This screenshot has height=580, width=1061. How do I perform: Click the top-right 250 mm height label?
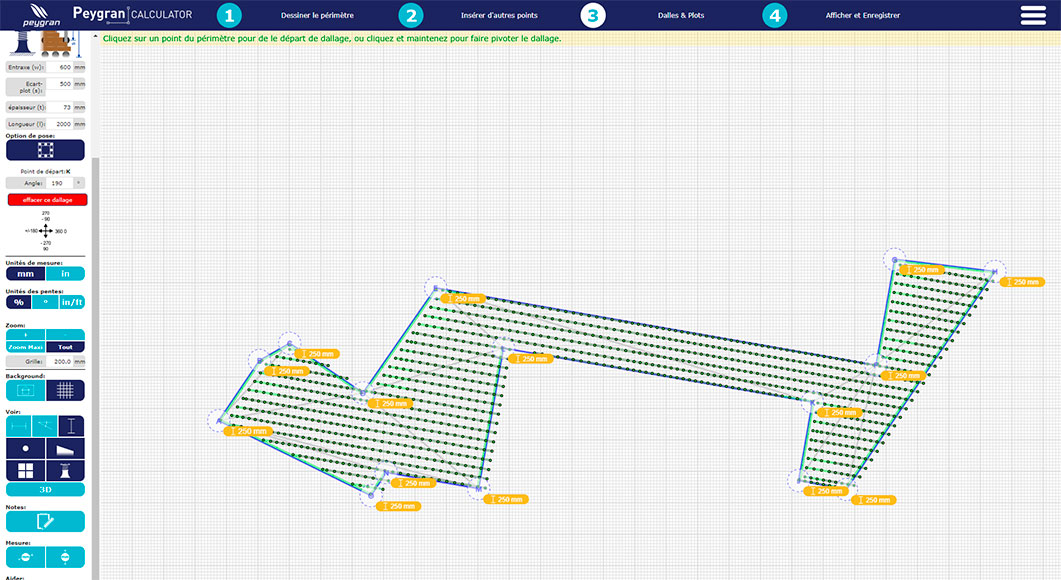tap(1022, 282)
